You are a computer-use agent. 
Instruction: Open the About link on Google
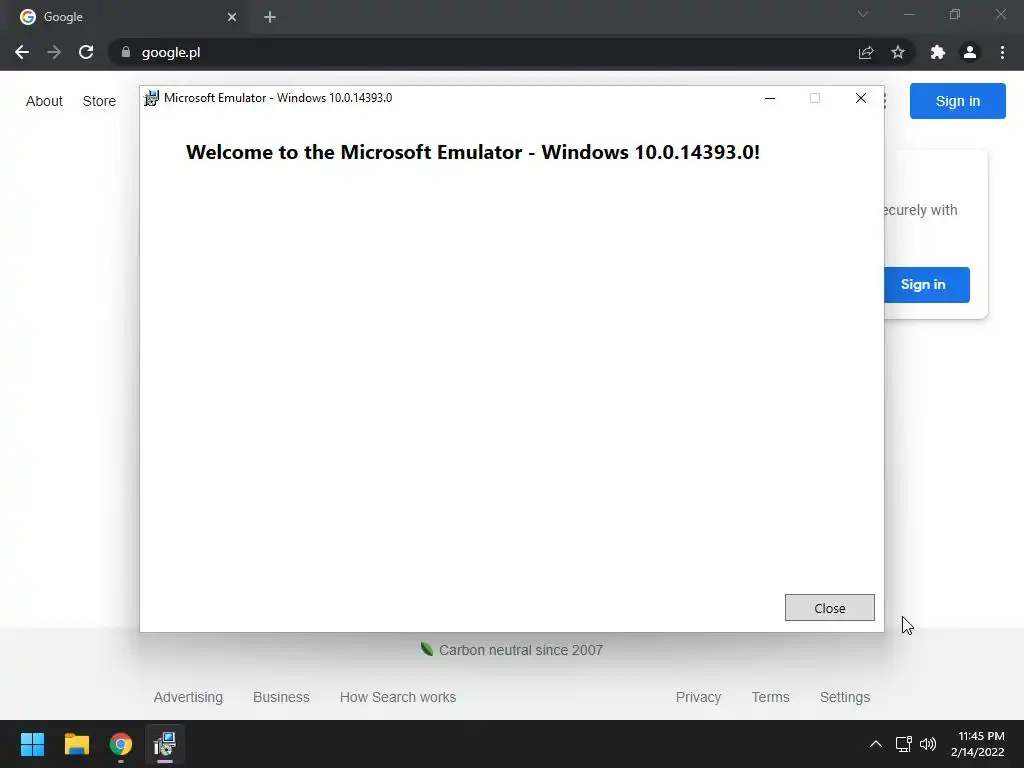coord(44,101)
